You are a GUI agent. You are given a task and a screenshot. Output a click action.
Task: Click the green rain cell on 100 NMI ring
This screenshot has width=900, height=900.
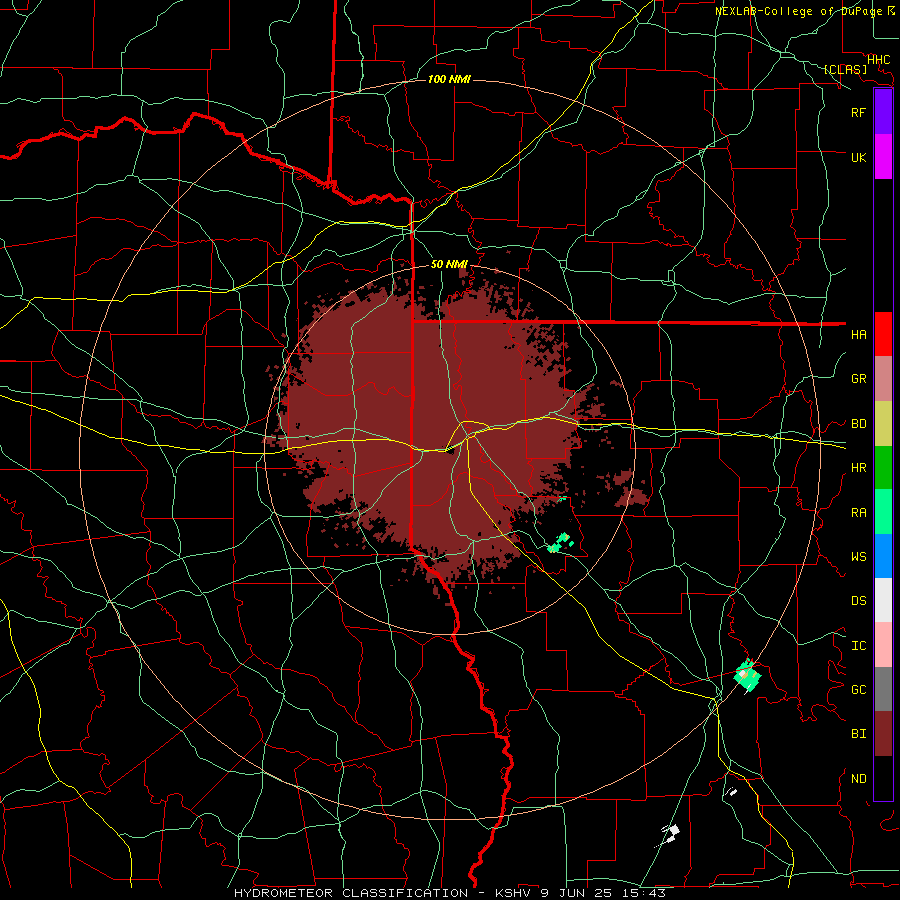[747, 676]
